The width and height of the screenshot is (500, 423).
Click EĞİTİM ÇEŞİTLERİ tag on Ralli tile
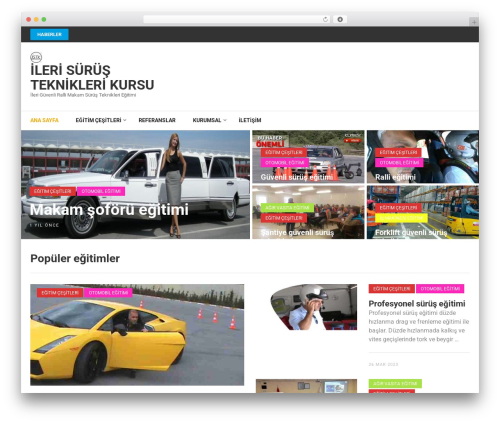398,153
